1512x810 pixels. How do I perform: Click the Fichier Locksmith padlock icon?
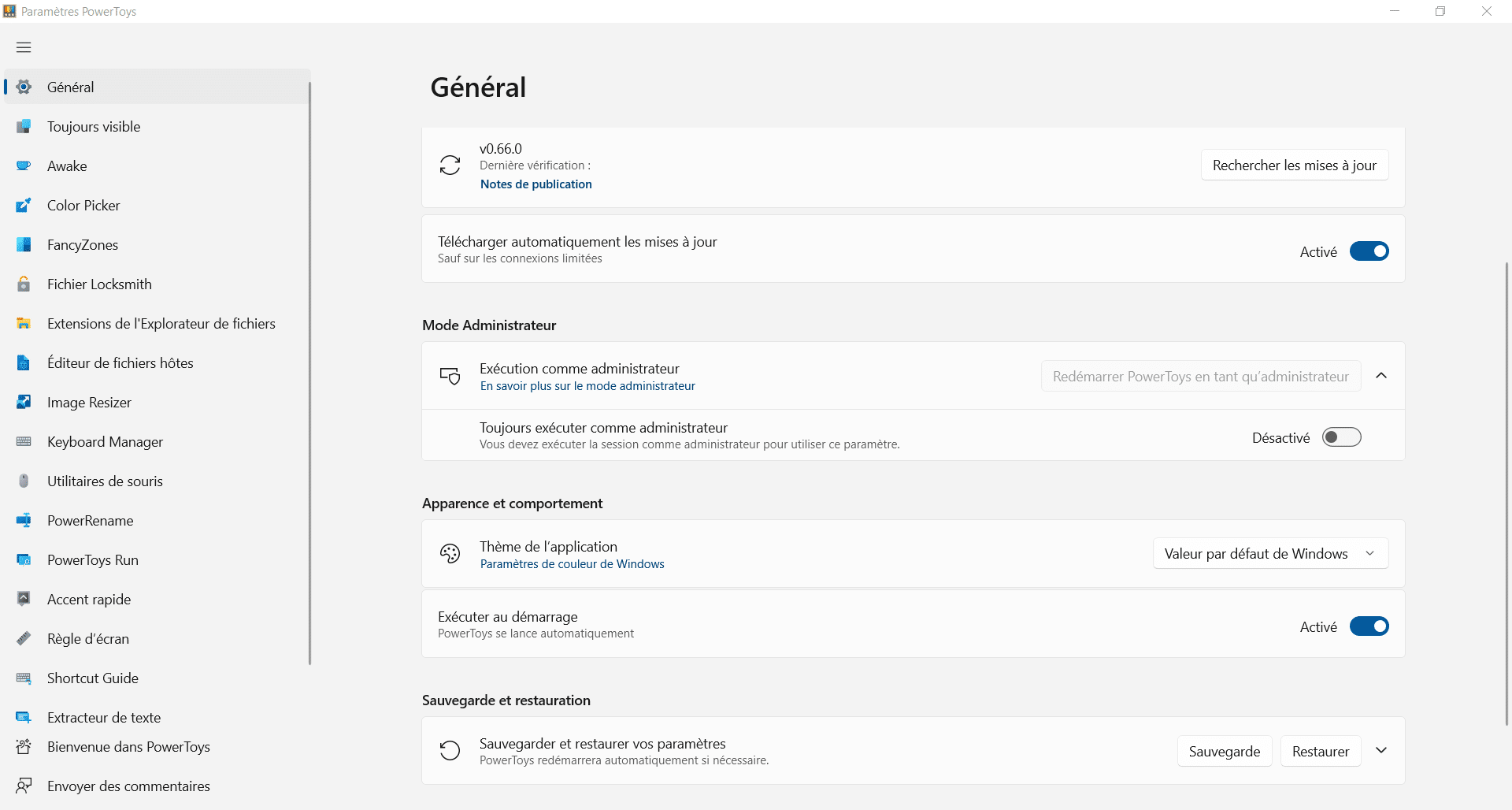click(x=24, y=284)
